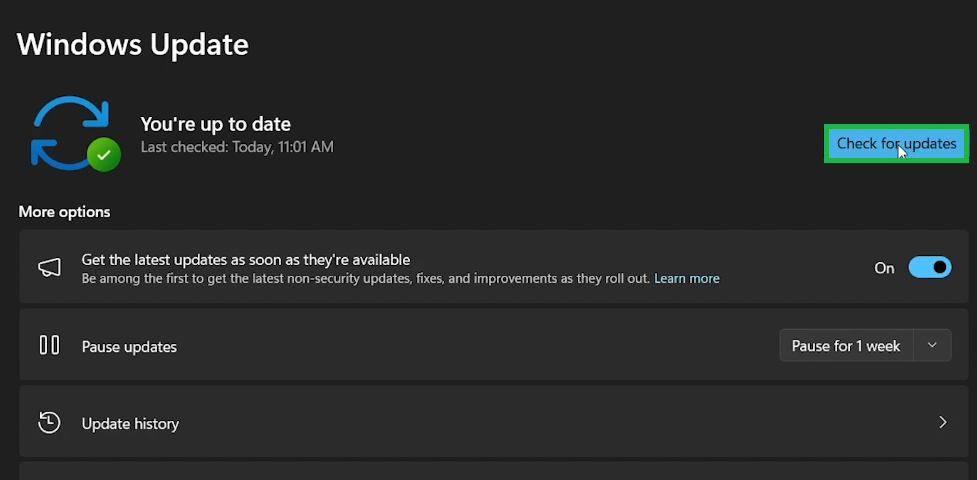This screenshot has height=480, width=977.
Task: Click the pause bars icon
Action: click(49, 345)
